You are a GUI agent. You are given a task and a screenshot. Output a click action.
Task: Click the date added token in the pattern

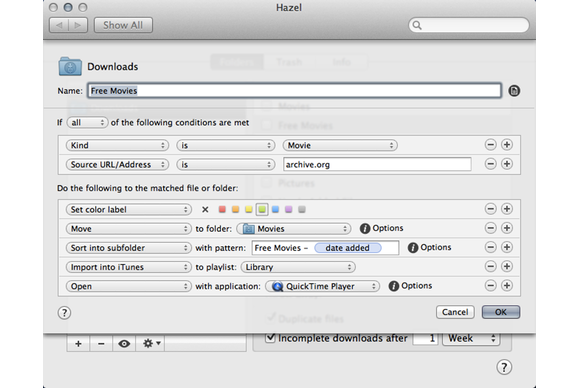click(348, 248)
